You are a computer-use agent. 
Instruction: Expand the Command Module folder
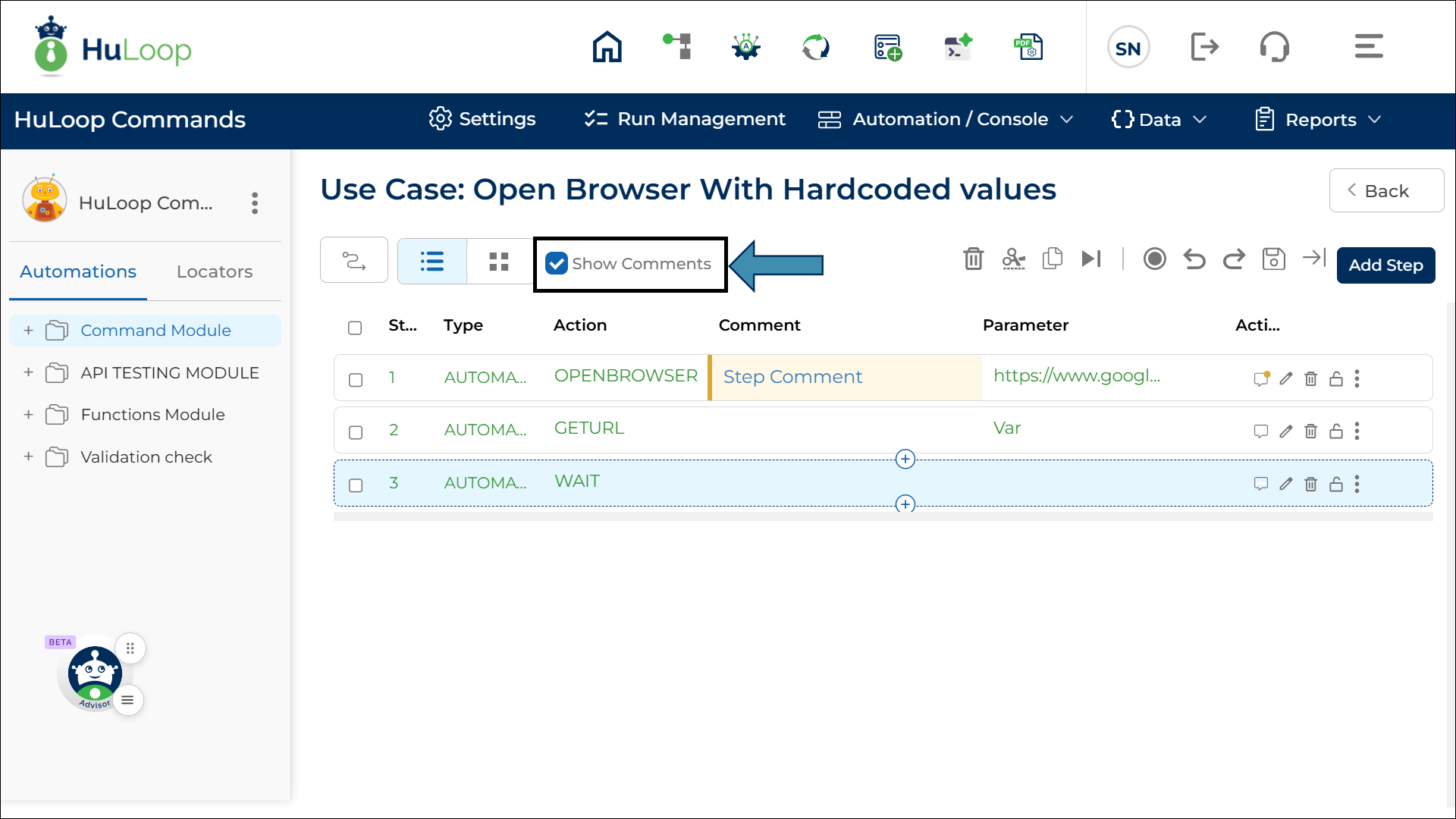28,330
